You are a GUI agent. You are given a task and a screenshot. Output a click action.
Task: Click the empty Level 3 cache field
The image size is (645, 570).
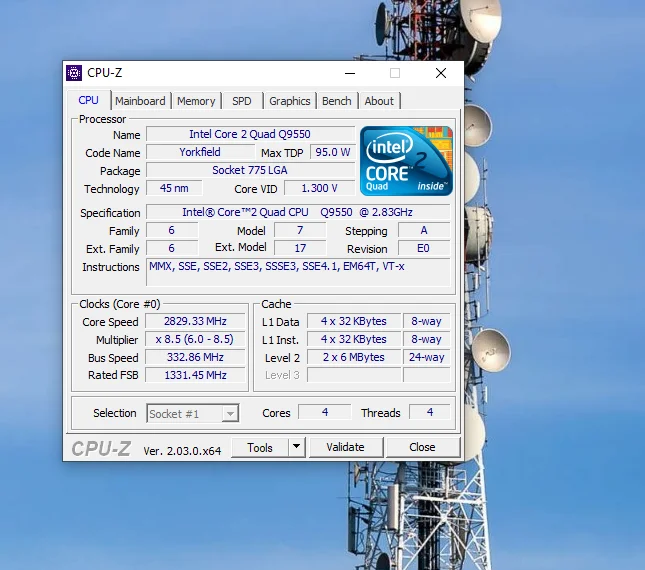click(354, 375)
